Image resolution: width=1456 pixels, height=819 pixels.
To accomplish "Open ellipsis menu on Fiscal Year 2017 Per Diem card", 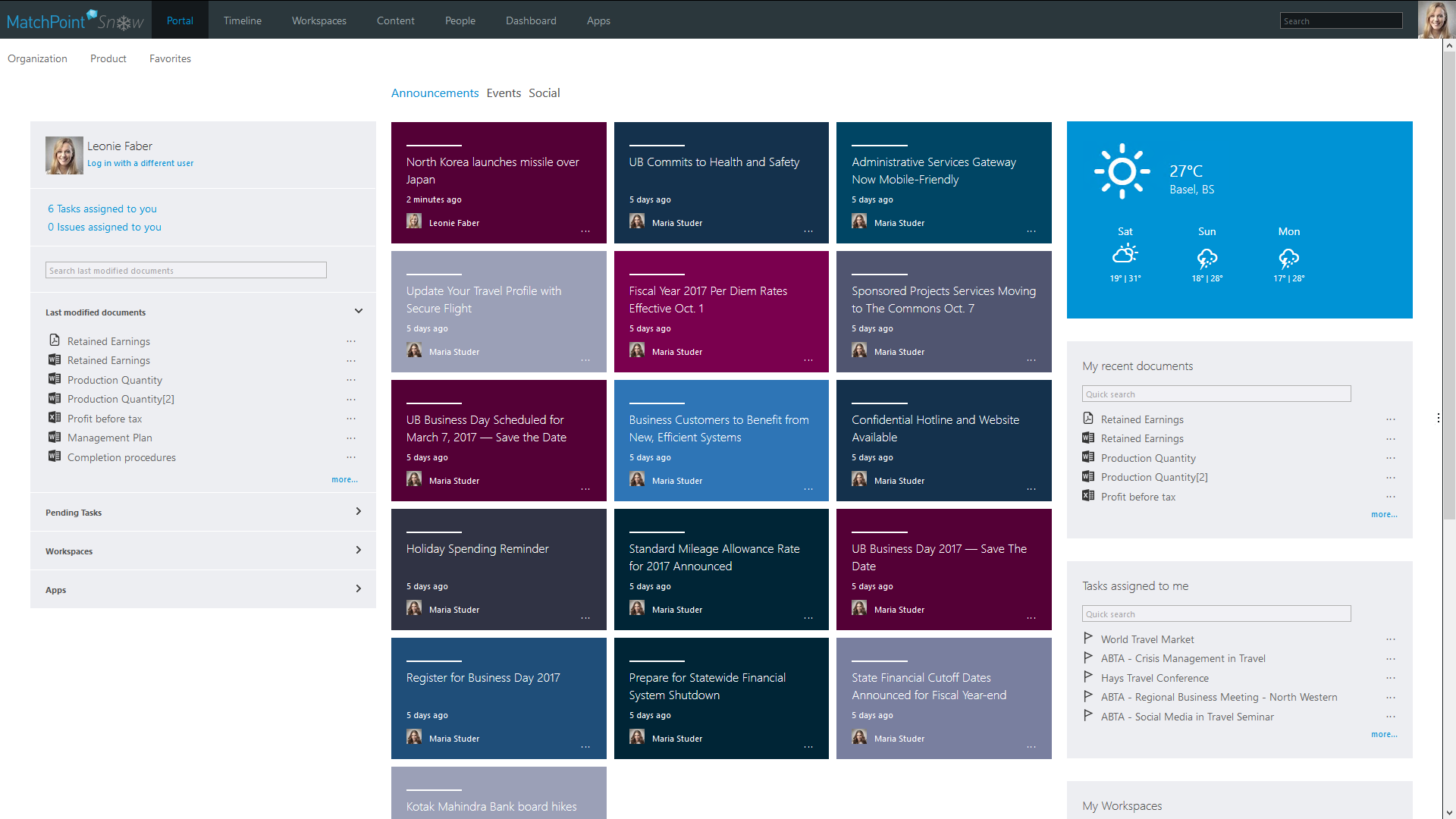I will (x=808, y=360).
